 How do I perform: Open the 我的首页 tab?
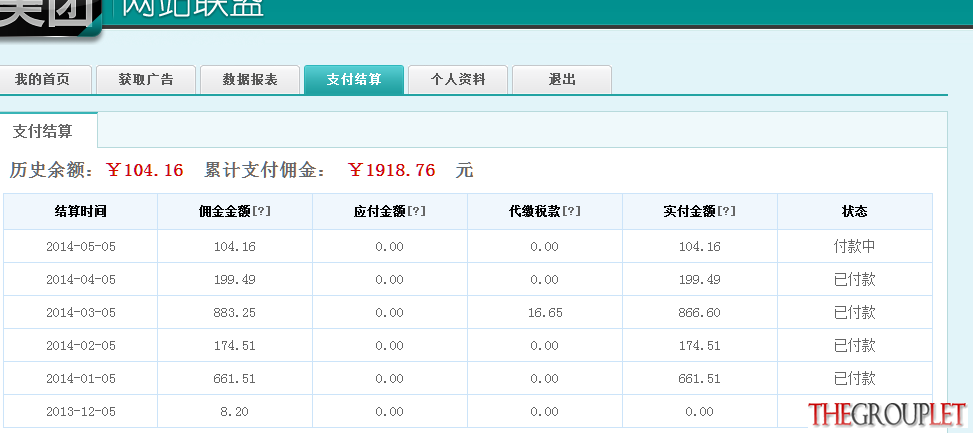point(45,80)
